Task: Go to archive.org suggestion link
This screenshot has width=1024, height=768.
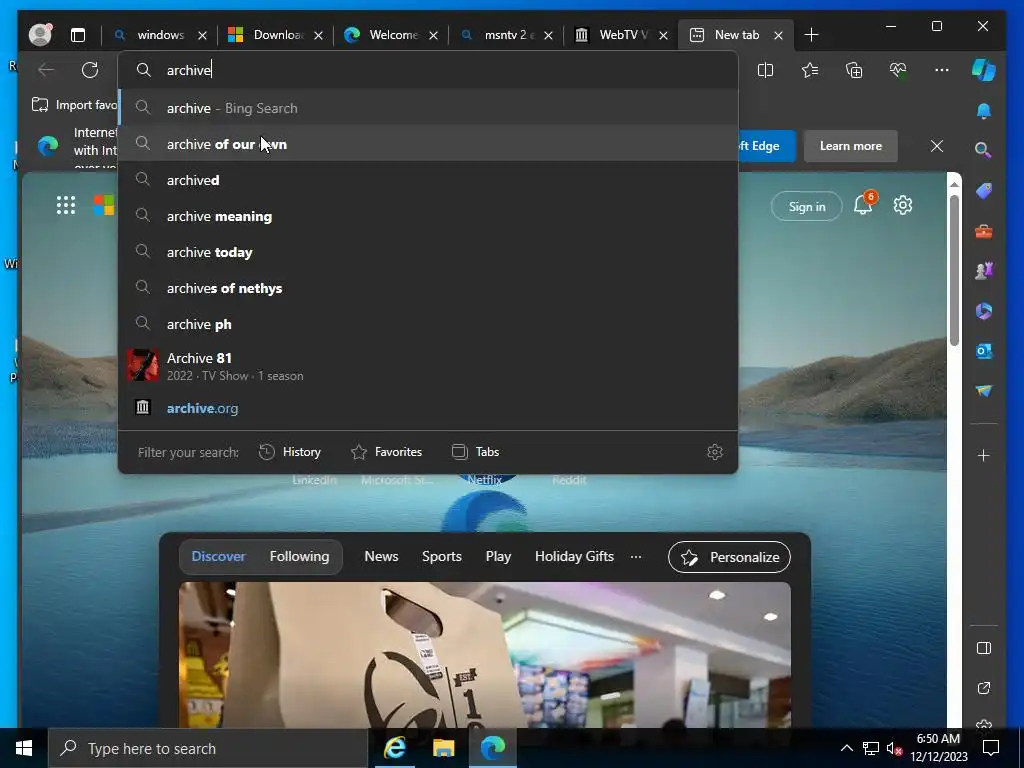Action: pos(428,408)
